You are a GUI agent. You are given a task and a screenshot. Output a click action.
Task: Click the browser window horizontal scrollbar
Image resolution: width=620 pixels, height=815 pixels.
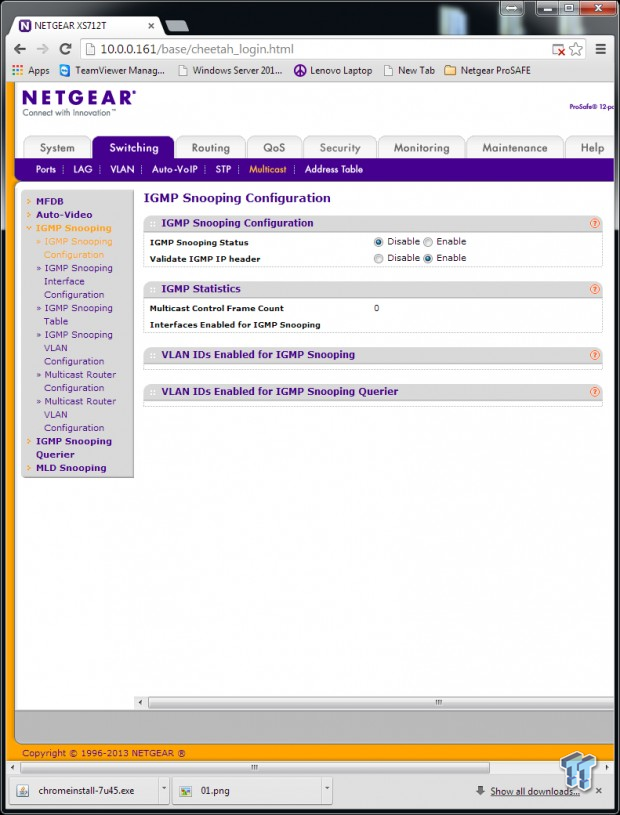click(x=255, y=767)
